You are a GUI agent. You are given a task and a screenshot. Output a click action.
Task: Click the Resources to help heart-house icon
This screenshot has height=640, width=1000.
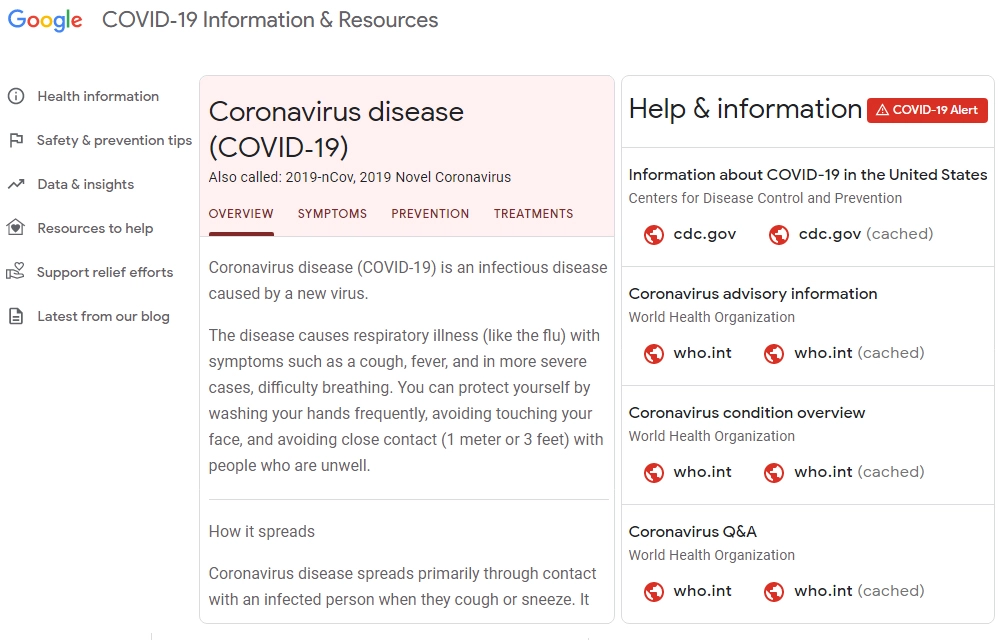(16, 228)
